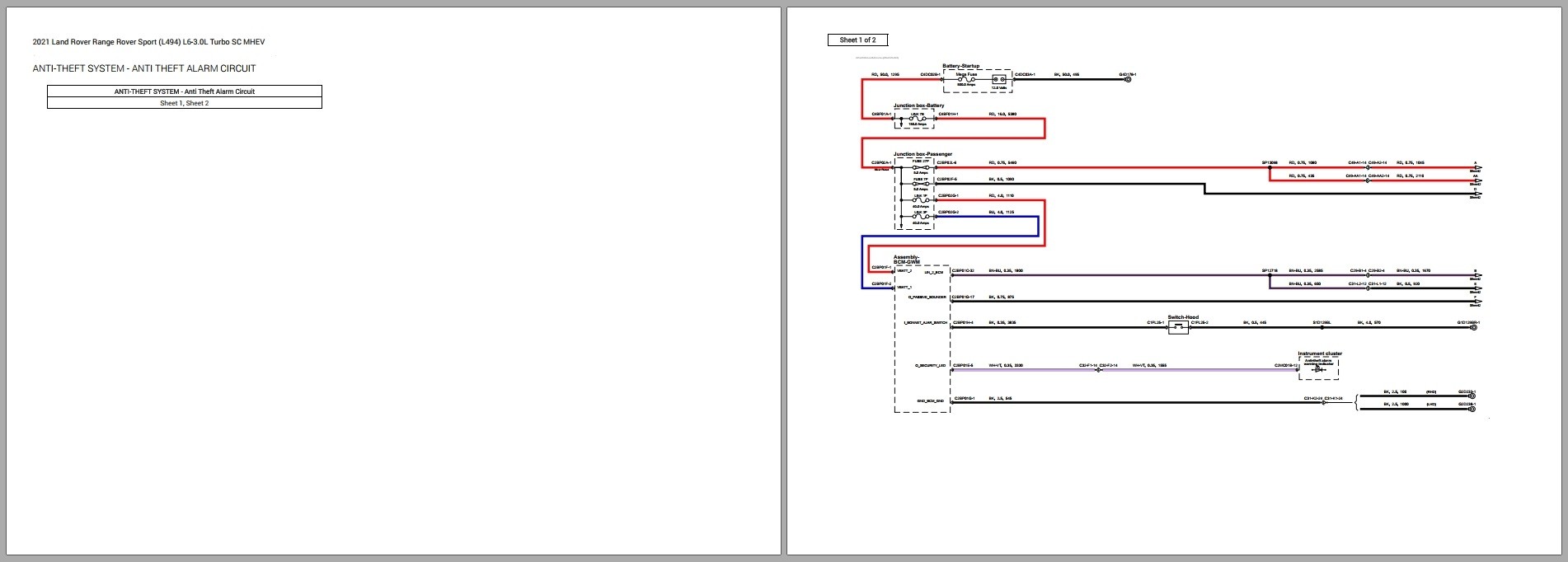Click the 'O_PASSIVE_SOUNDER' pin label
This screenshot has width=1568, height=562.
tap(927, 297)
